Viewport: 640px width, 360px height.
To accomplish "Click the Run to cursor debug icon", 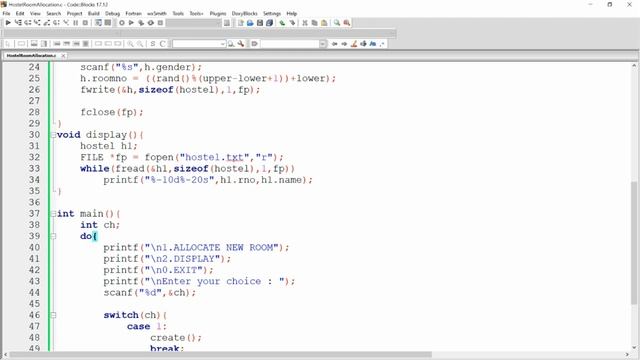I will [18, 23].
